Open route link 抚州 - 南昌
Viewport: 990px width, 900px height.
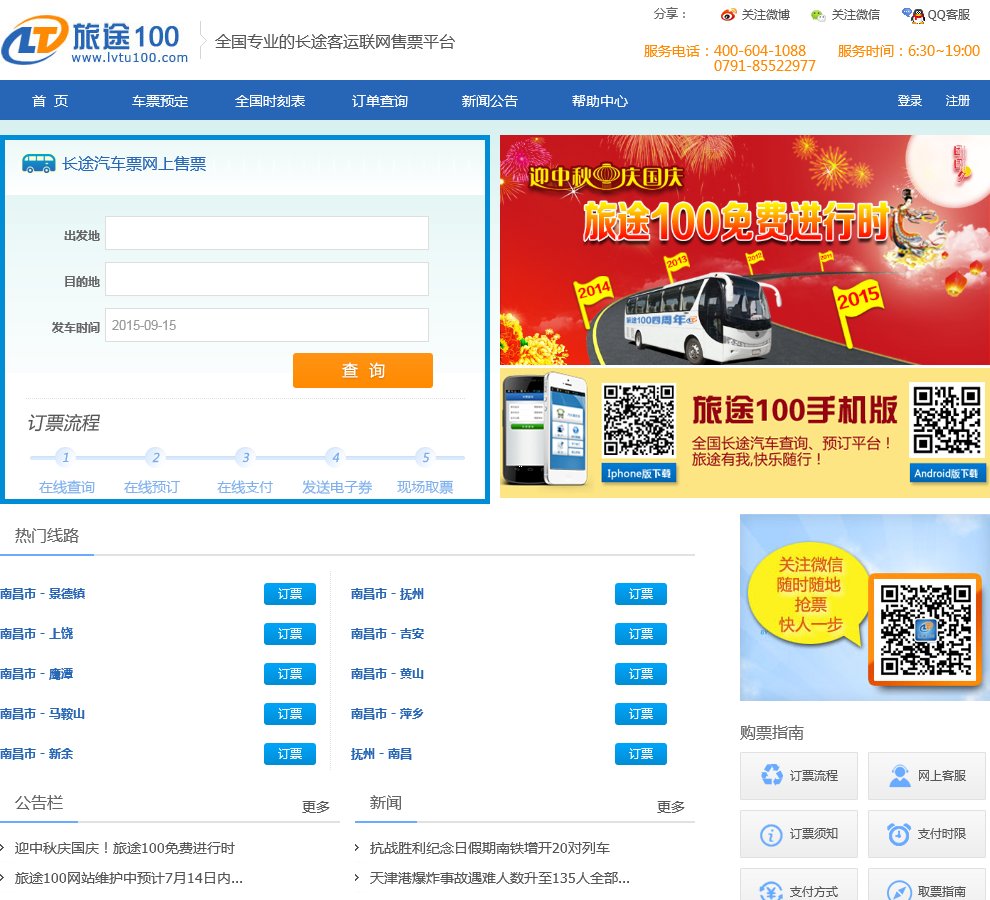click(381, 753)
